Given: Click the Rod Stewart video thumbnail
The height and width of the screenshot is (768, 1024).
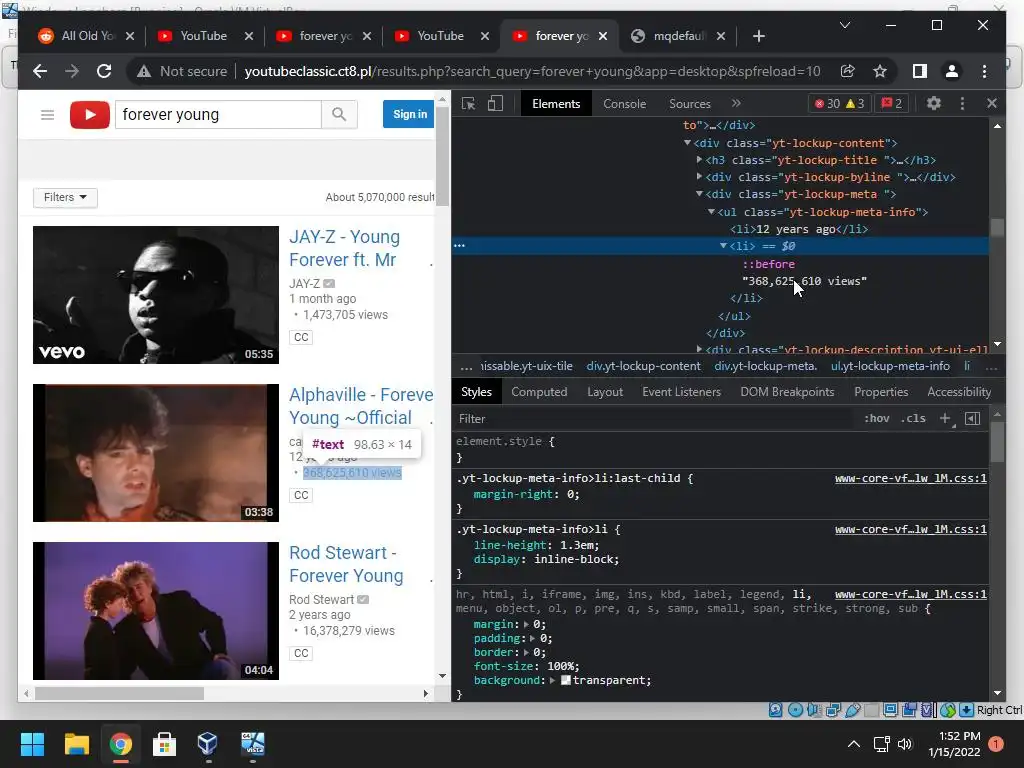Looking at the screenshot, I should [155, 611].
